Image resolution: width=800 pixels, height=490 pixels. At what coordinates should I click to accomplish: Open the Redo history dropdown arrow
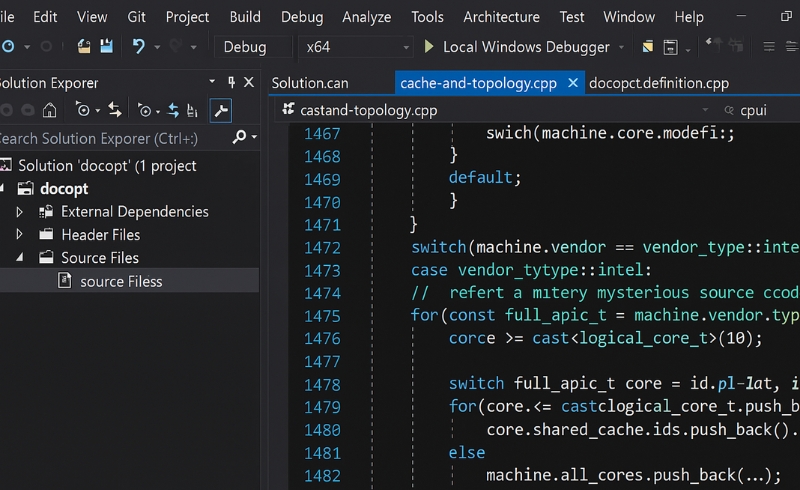click(x=193, y=47)
